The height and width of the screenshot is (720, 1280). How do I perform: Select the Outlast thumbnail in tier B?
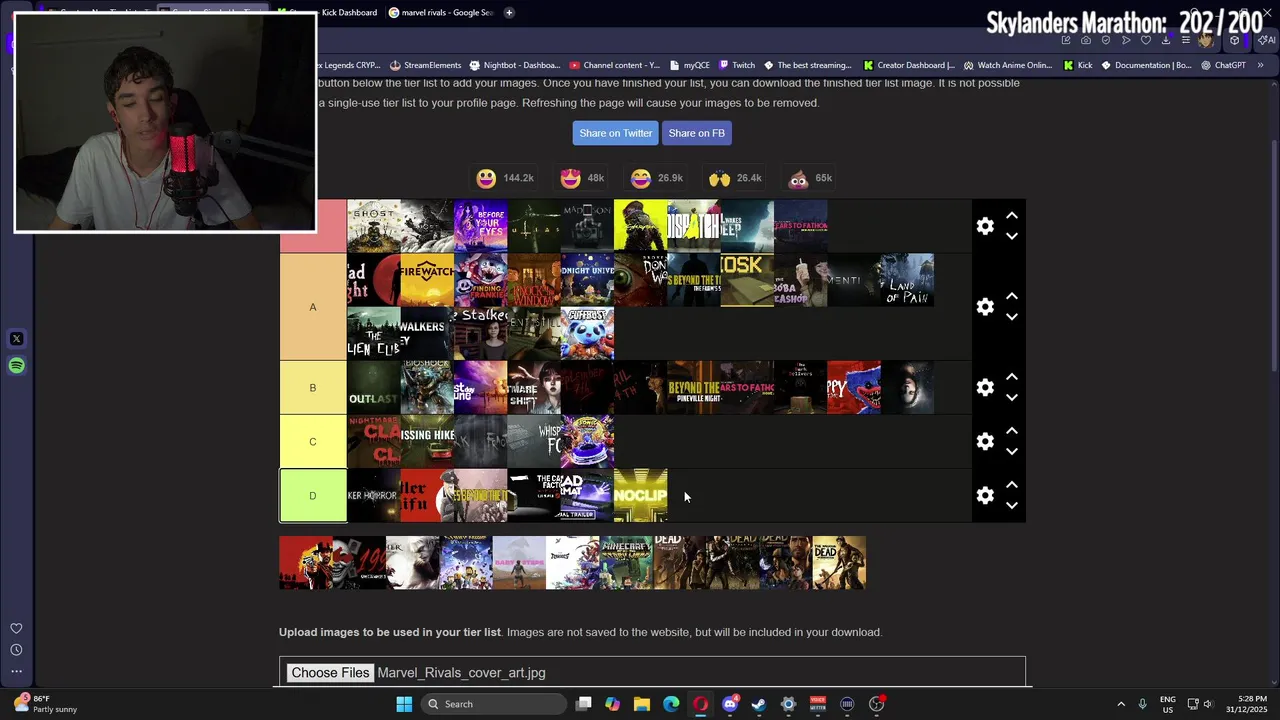click(373, 388)
